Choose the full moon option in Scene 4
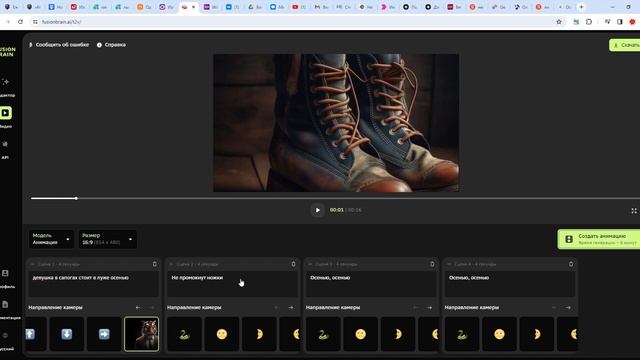 (499, 334)
